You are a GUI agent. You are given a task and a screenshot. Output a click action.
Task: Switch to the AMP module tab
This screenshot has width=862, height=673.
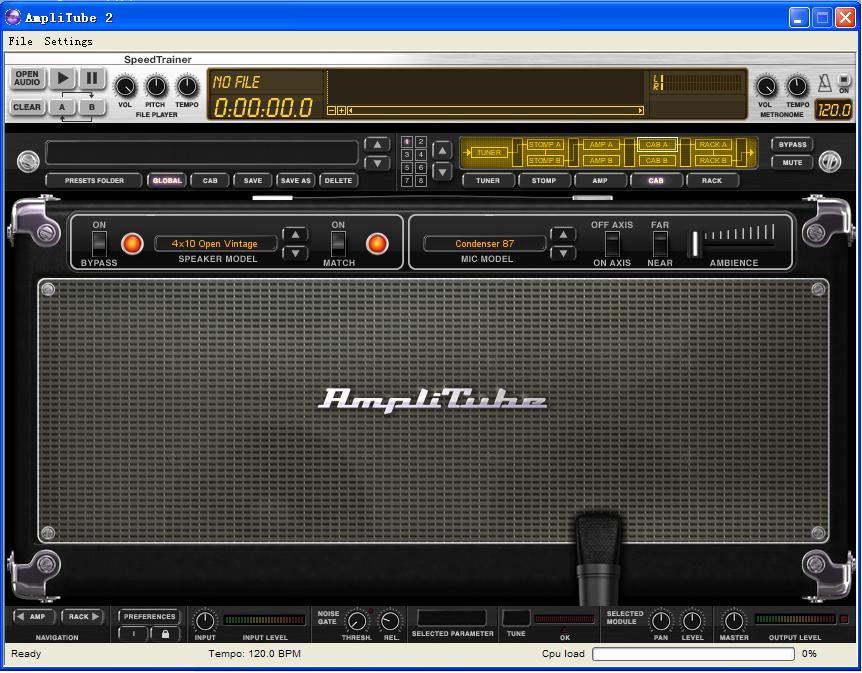click(600, 181)
